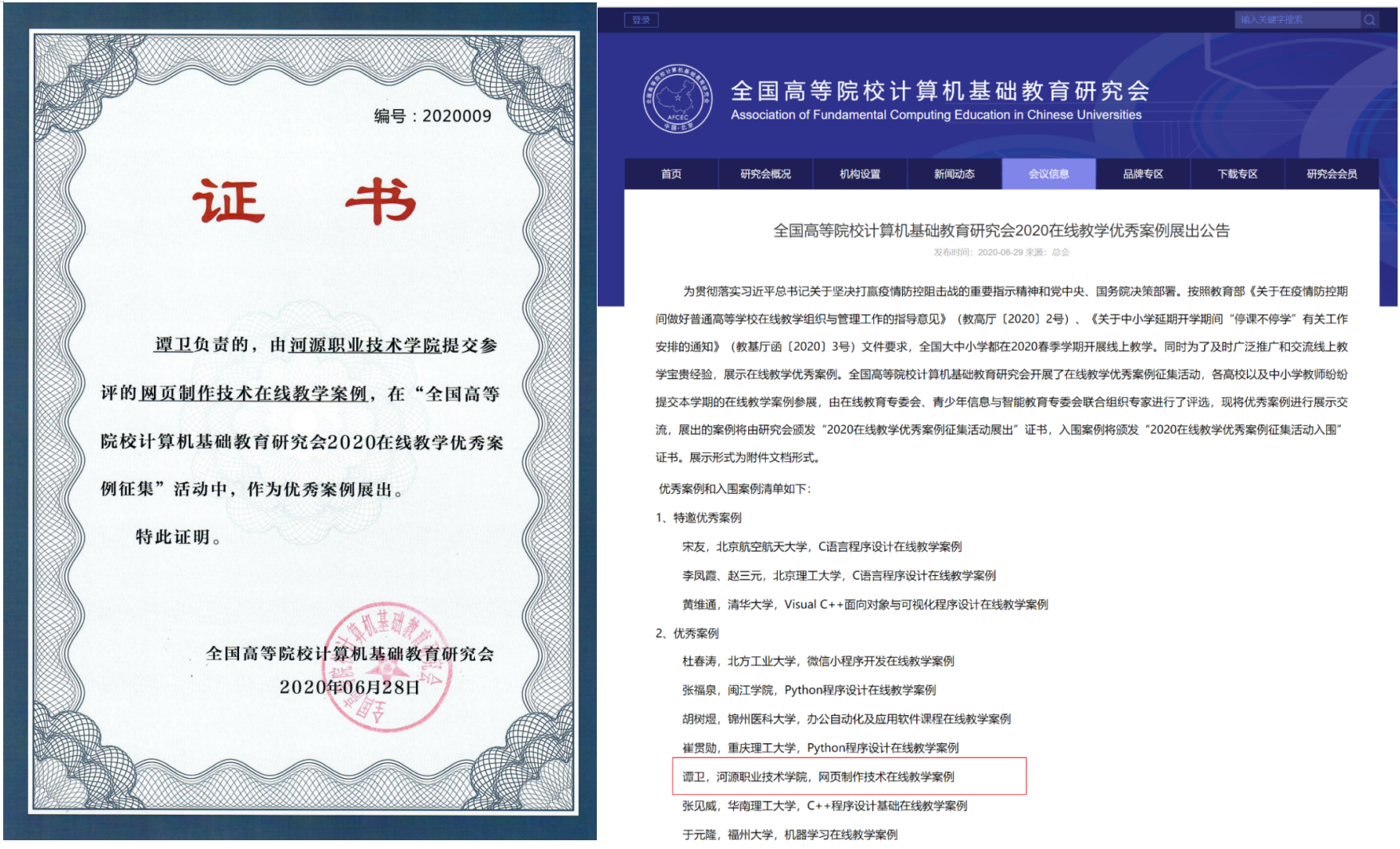Click the row 张见威，华南理工大学

pos(825,806)
